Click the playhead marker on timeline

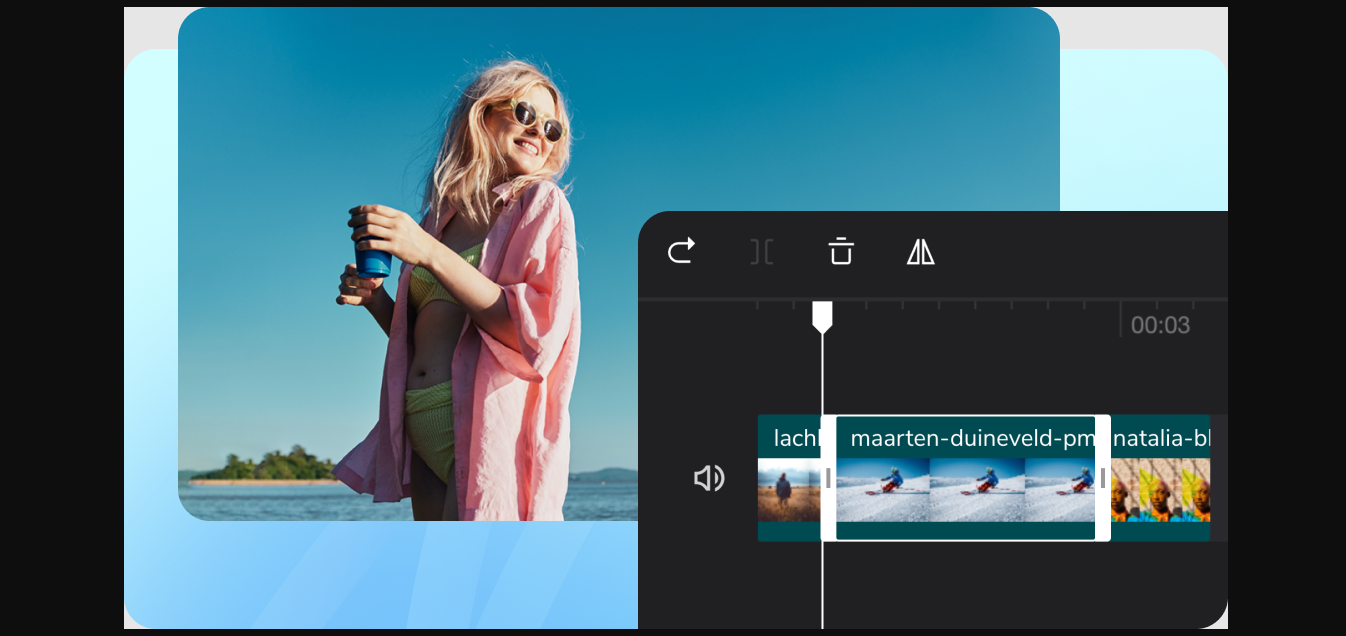[822, 317]
